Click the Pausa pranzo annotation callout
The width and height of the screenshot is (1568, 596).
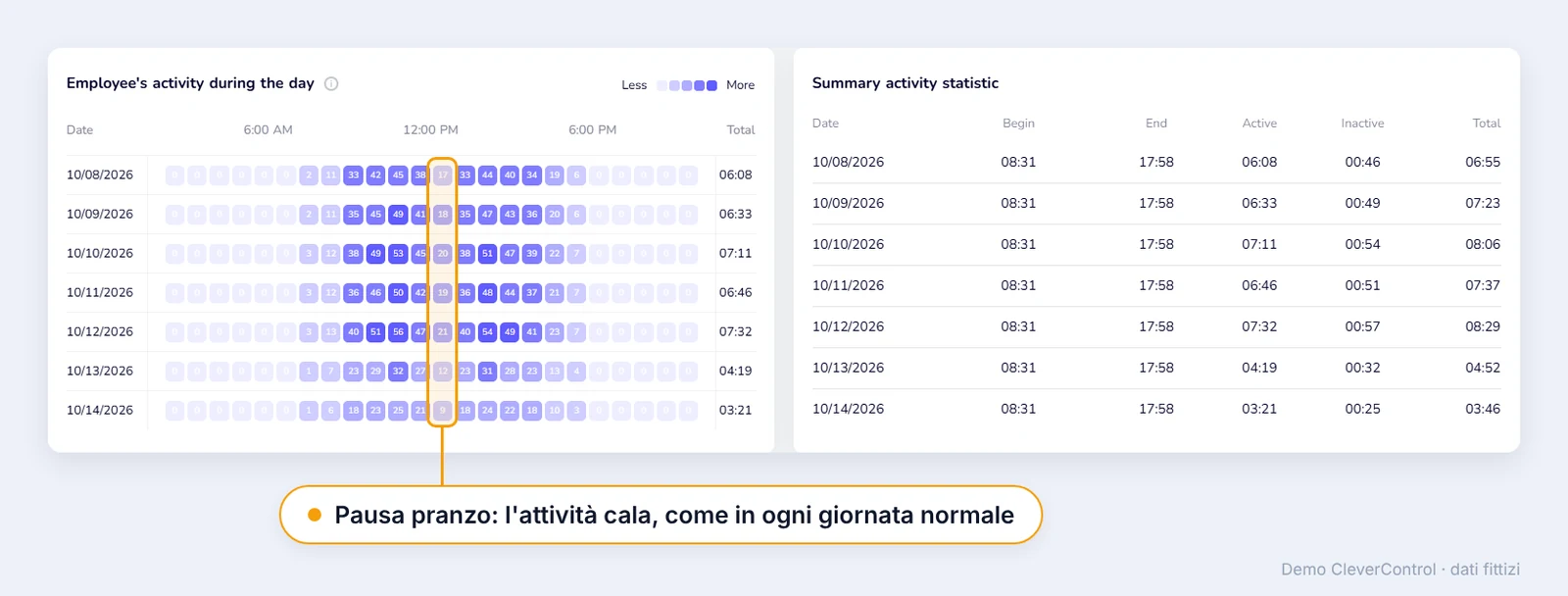tap(661, 515)
